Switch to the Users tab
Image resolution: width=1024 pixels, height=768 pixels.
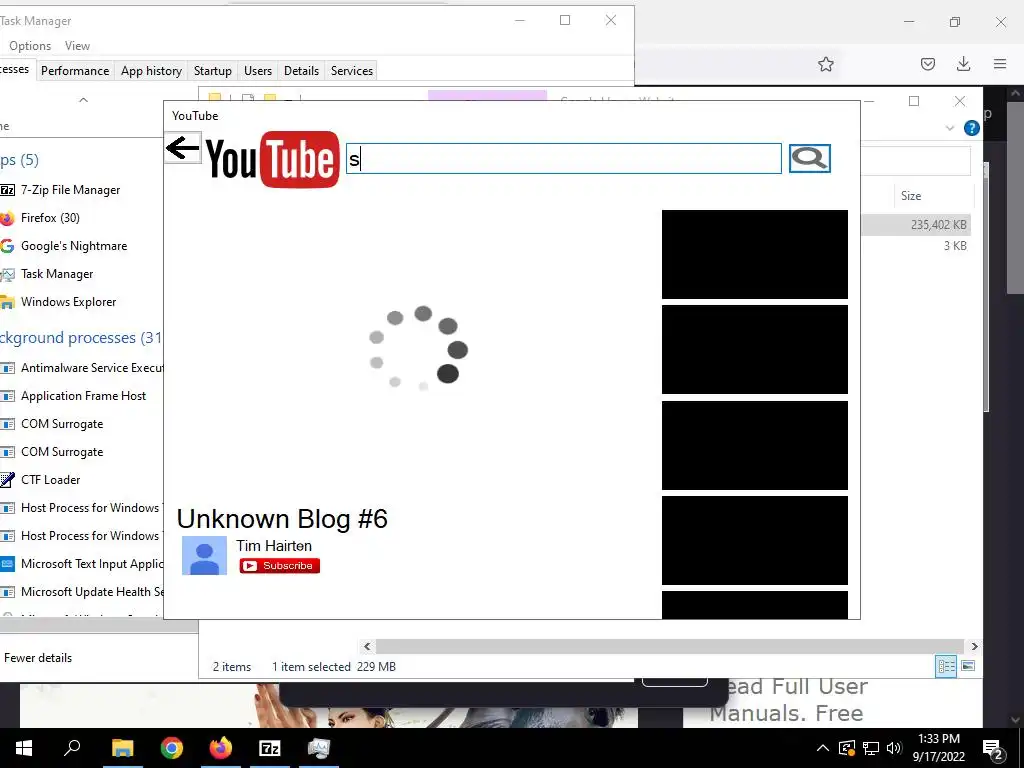[258, 71]
